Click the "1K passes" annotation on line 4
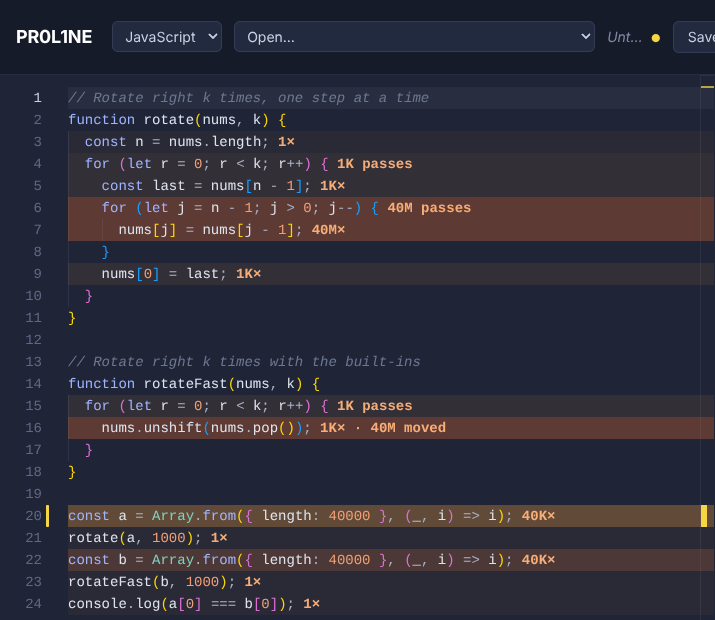Viewport: 715px width, 620px height. click(x=374, y=164)
